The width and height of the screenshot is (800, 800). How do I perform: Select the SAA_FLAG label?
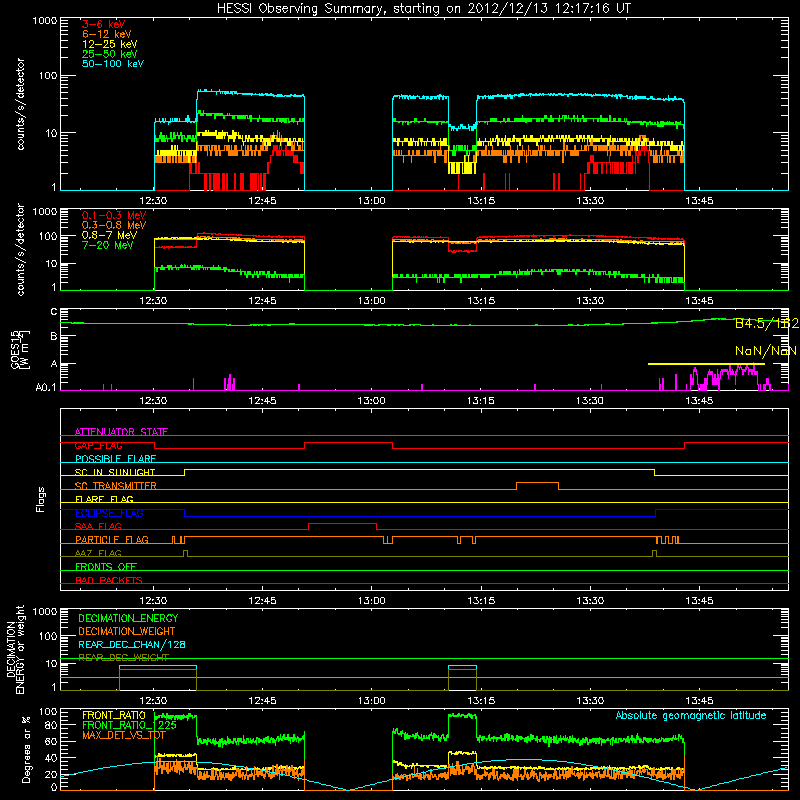(x=98, y=527)
